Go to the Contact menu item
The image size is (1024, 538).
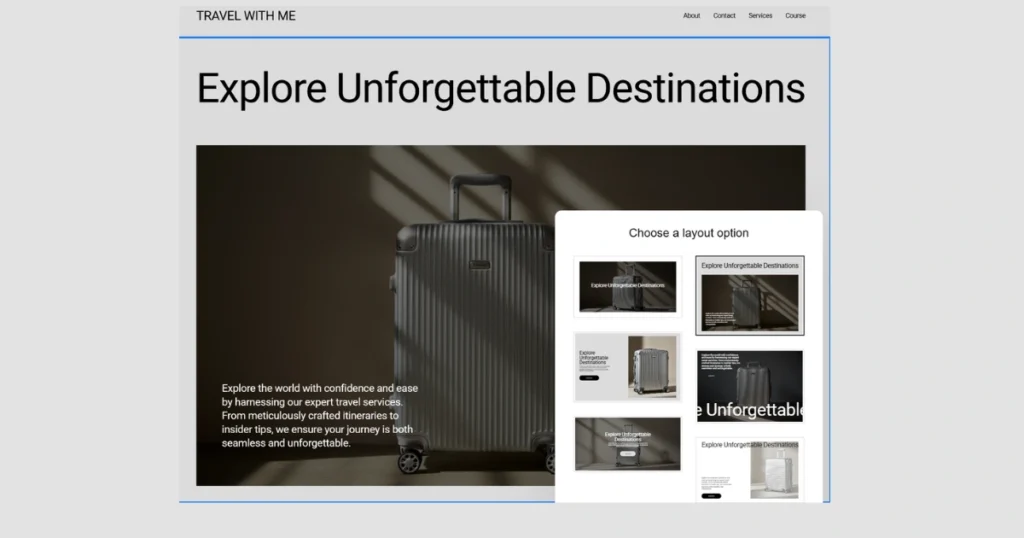[724, 16]
